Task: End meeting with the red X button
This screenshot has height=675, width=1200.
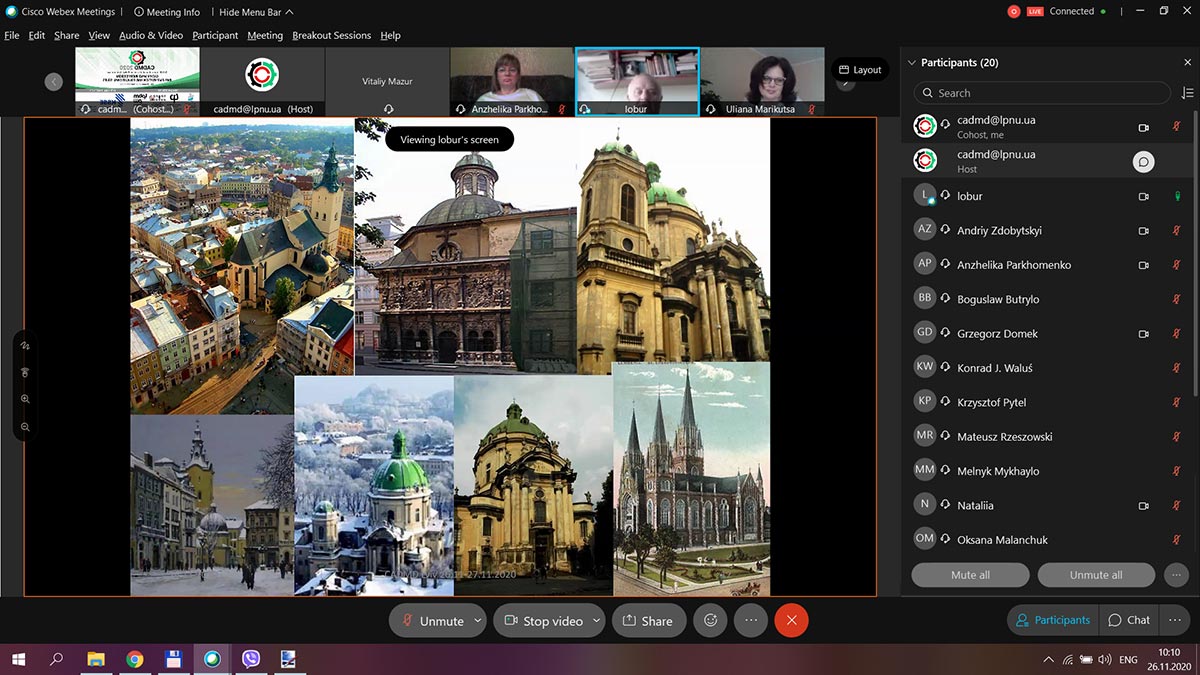Action: click(791, 620)
